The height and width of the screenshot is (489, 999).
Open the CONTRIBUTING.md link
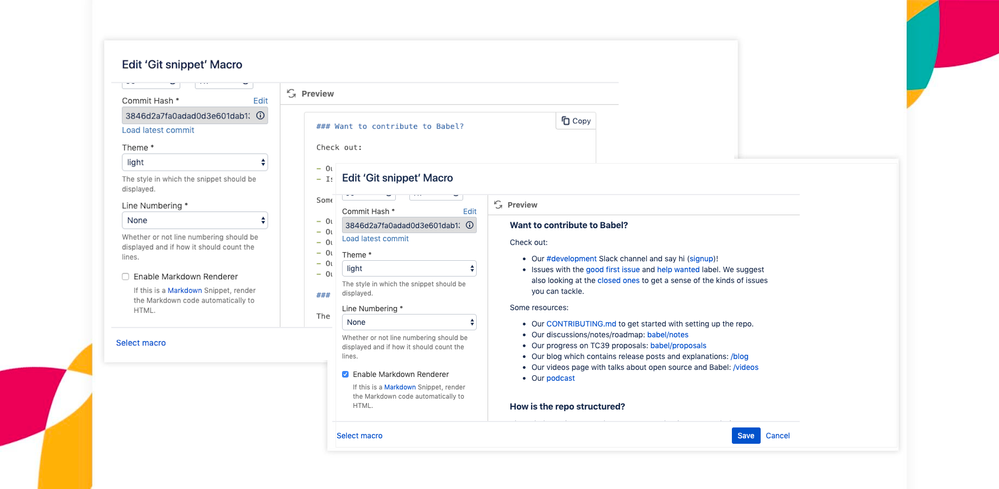(582, 323)
